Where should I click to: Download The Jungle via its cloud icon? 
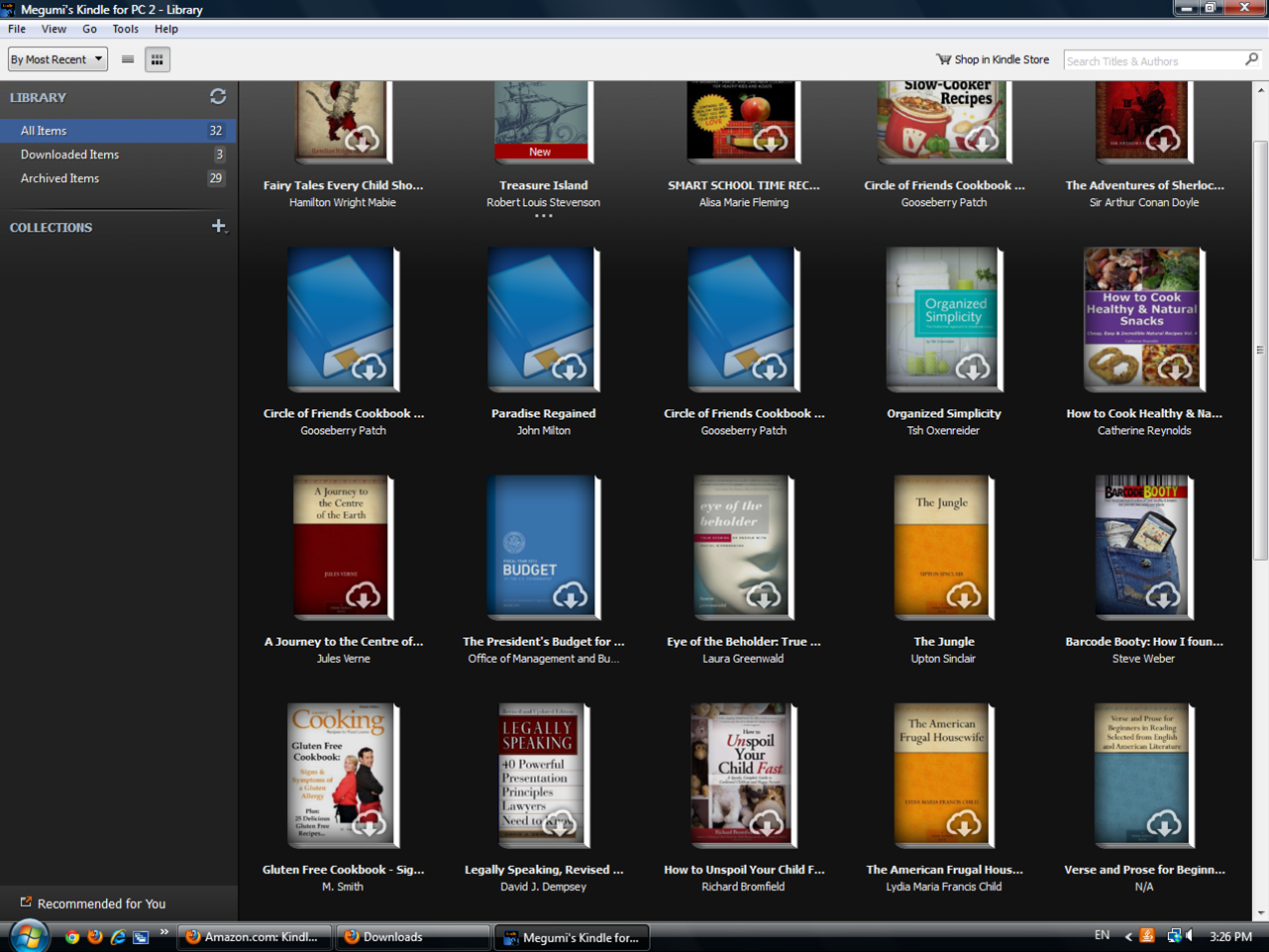[963, 595]
